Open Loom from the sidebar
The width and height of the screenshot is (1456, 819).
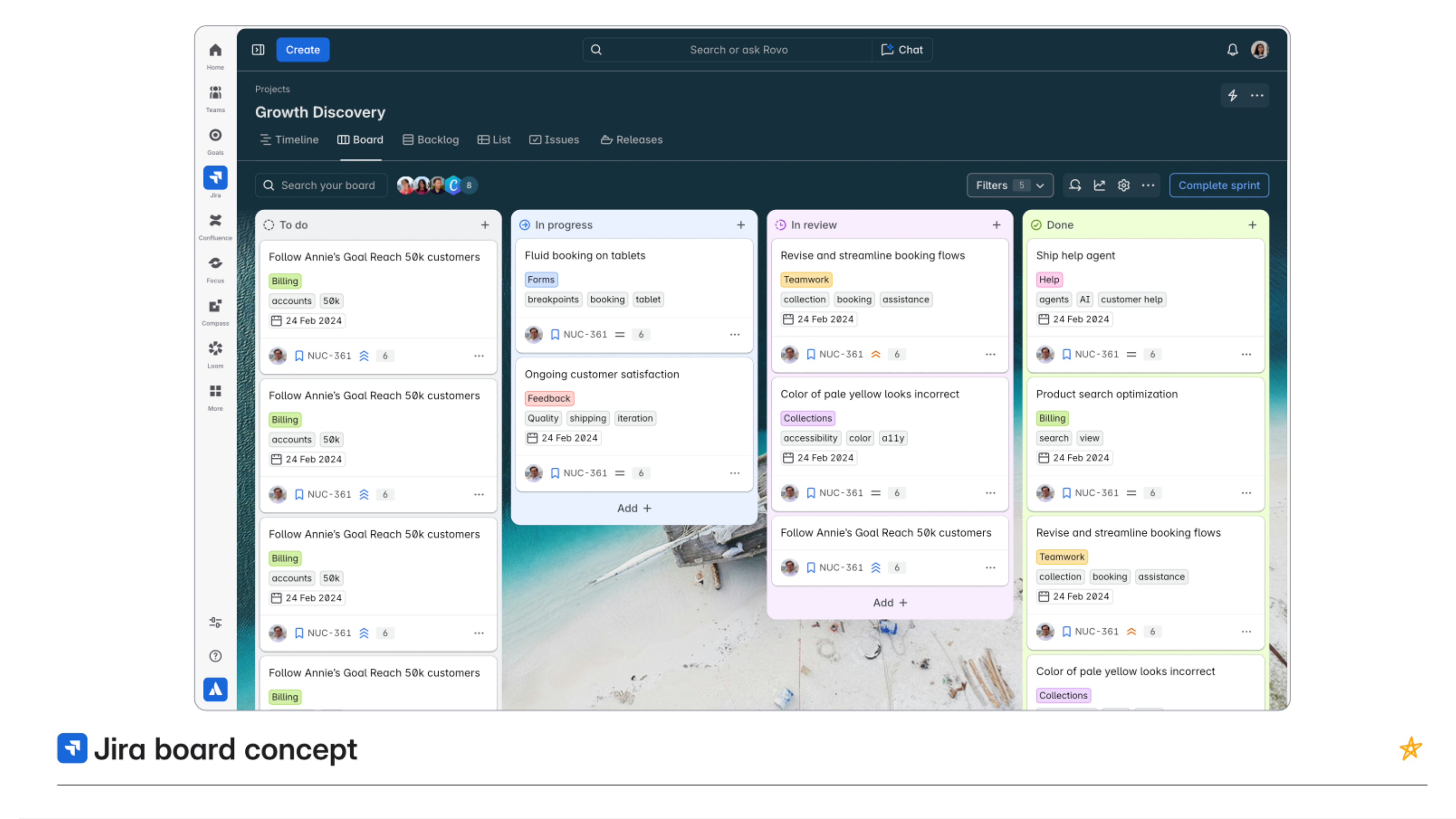click(x=215, y=354)
